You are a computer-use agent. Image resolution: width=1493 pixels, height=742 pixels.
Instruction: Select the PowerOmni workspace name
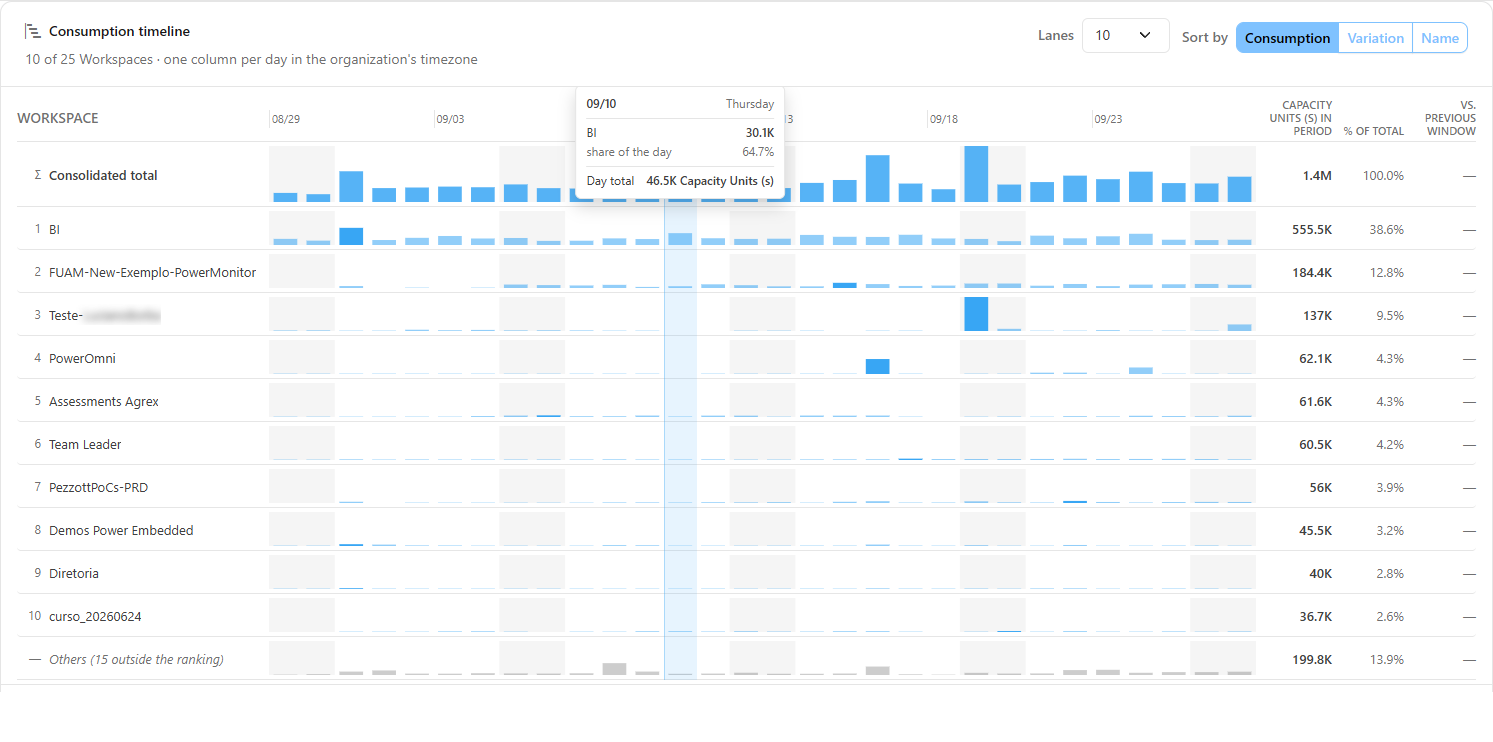click(x=82, y=358)
